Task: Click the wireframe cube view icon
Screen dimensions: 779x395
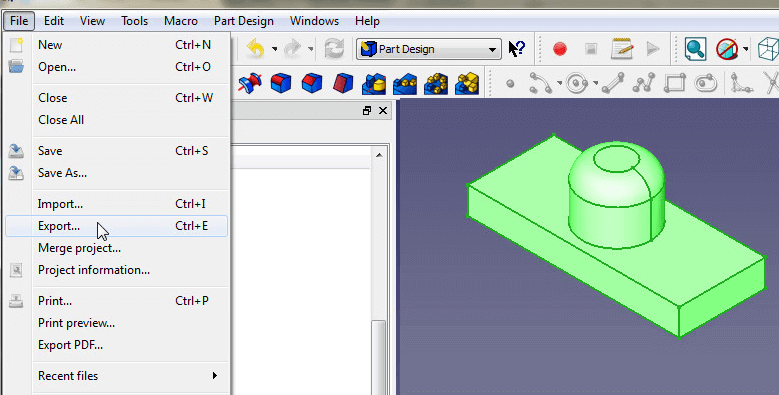Action: coord(768,49)
